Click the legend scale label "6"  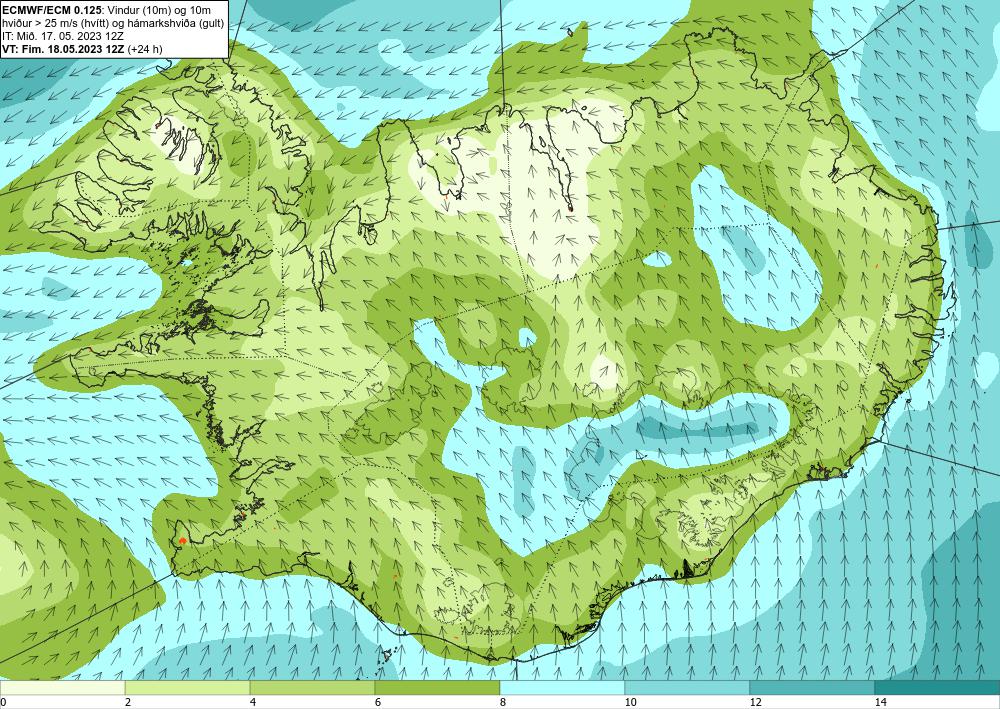(x=378, y=702)
